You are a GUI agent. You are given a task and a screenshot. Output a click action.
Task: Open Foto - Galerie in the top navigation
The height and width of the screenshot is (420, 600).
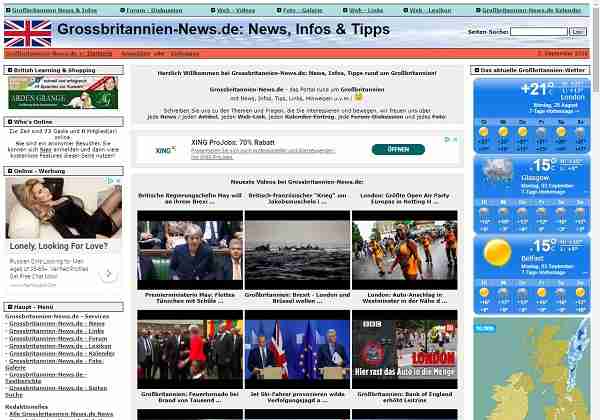point(303,10)
